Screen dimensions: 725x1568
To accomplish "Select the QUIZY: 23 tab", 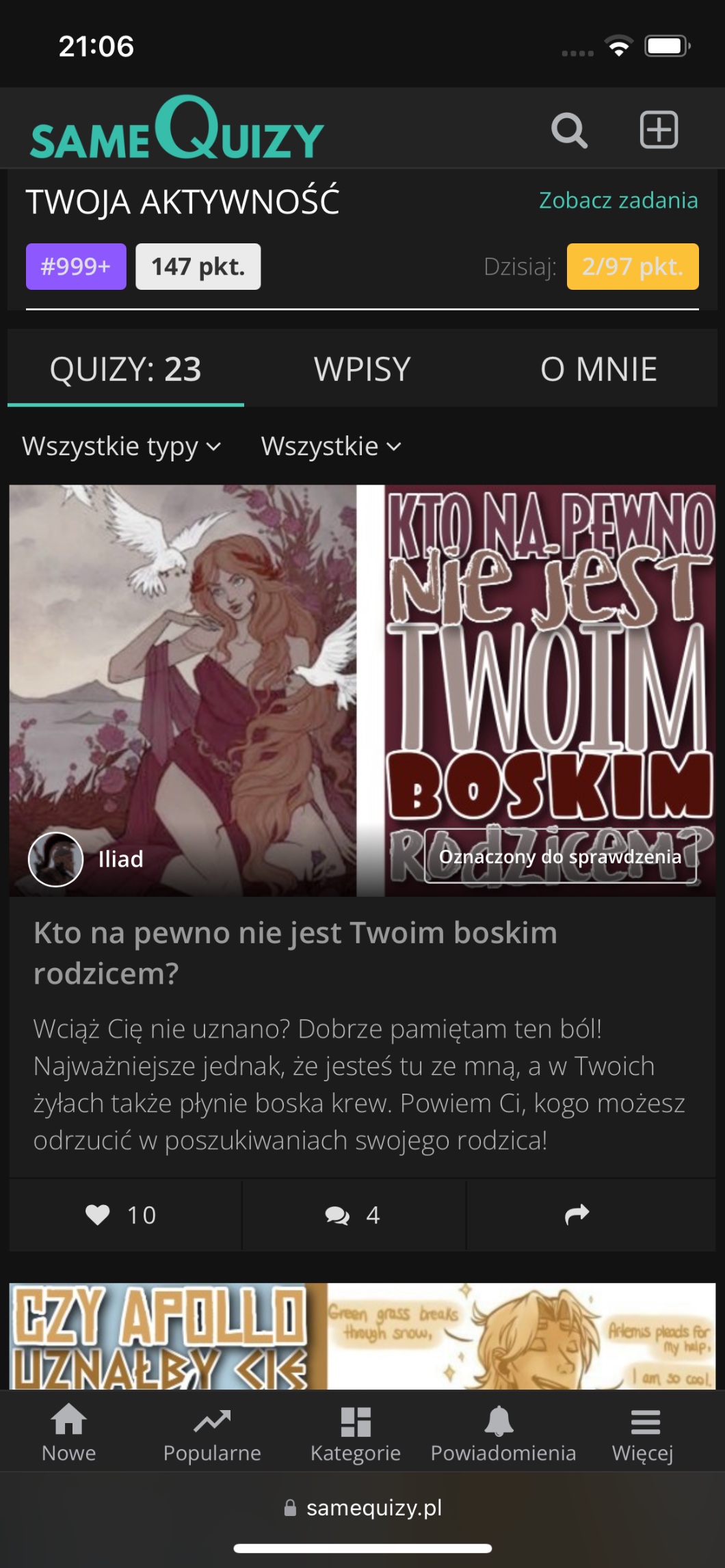I will point(126,369).
